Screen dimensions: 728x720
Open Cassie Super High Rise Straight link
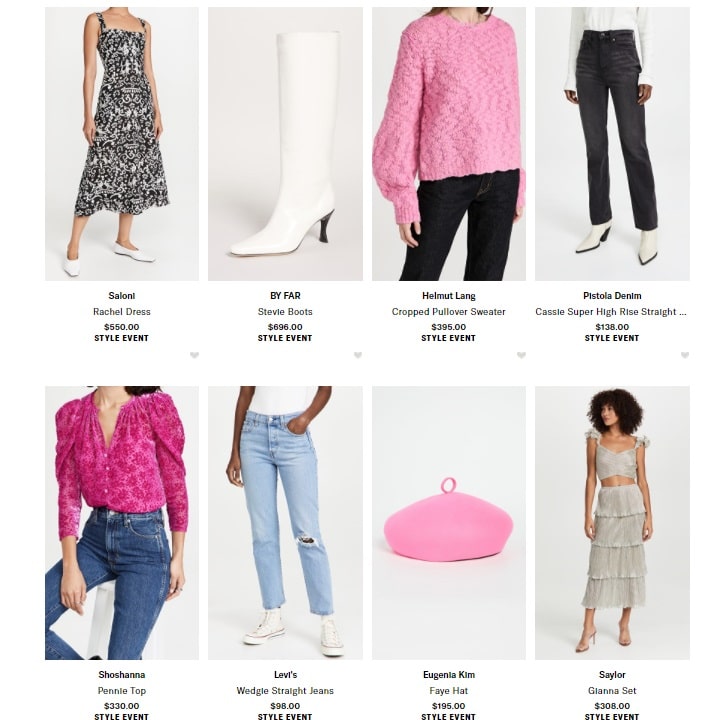point(611,312)
